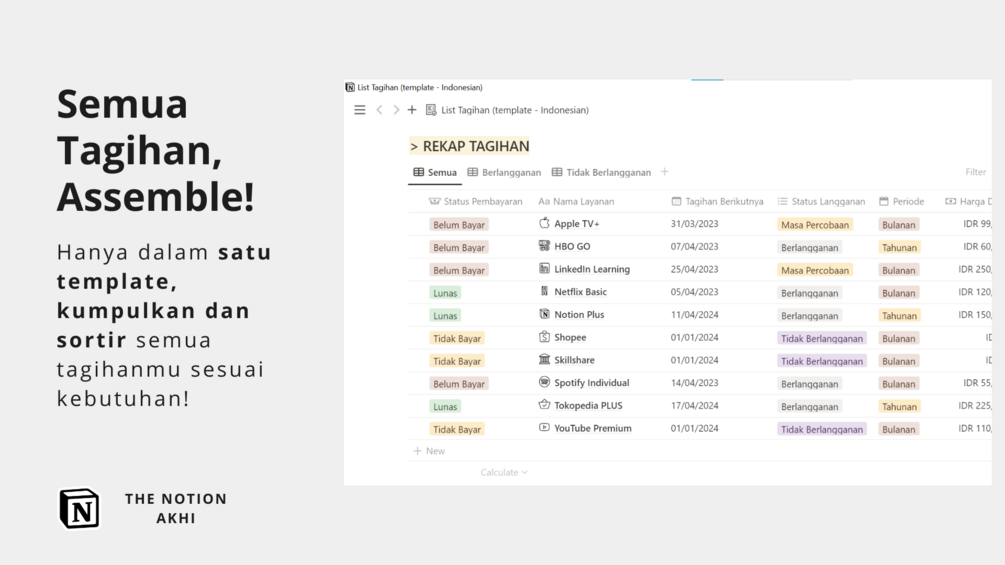
Task: Switch to the Berlangganan tab
Action: point(504,172)
